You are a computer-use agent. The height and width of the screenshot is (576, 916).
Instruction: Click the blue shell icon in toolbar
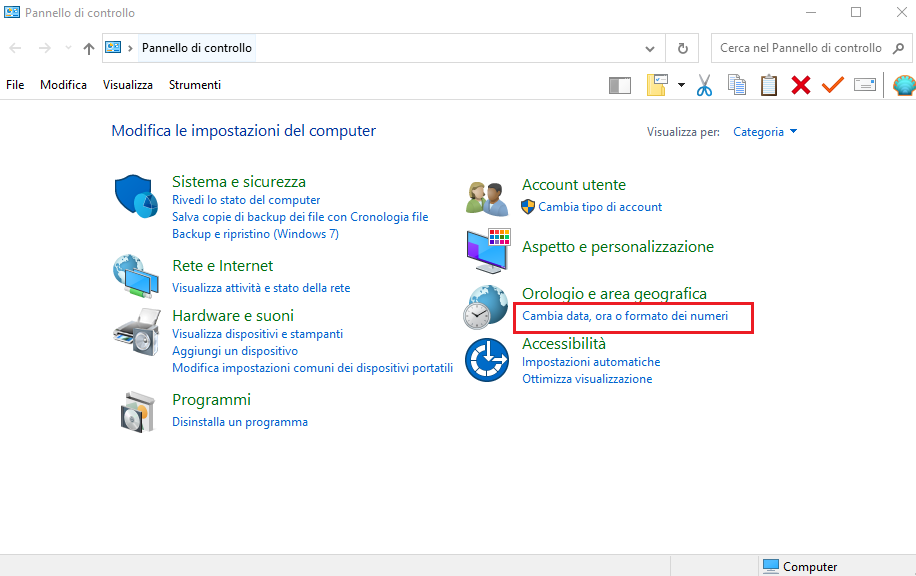point(904,85)
